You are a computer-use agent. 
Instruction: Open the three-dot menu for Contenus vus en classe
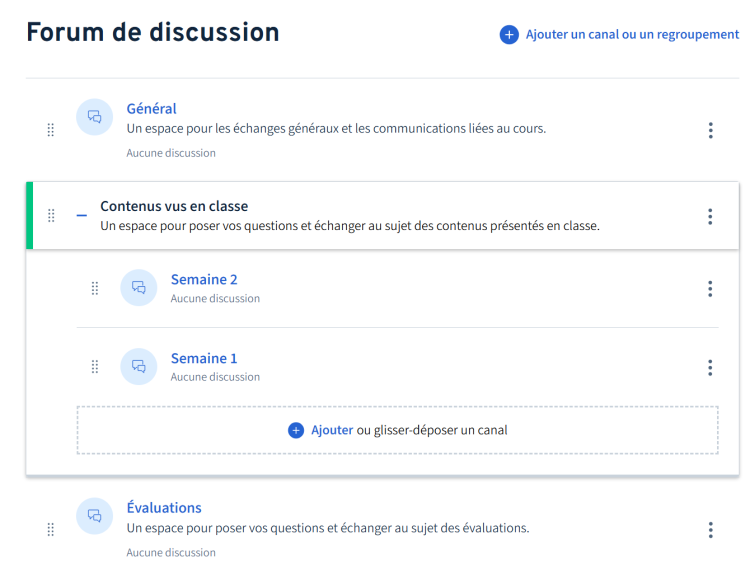point(710,217)
